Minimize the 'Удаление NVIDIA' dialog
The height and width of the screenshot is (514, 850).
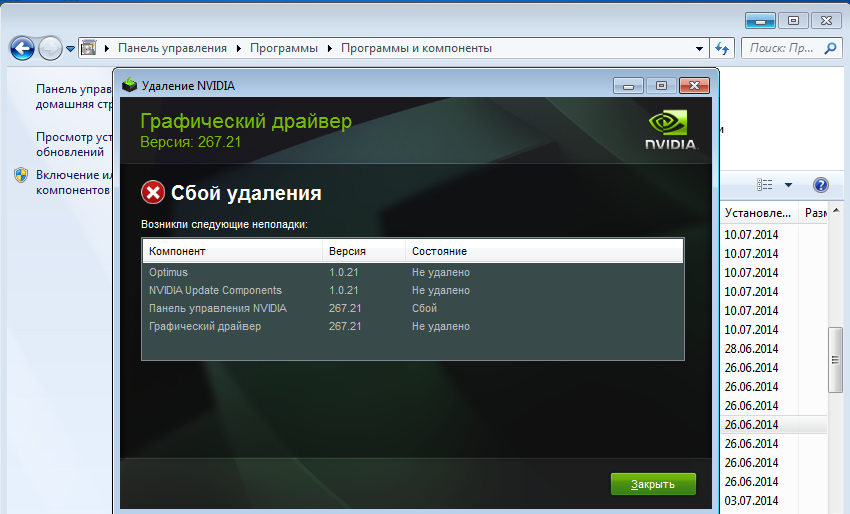(628, 86)
